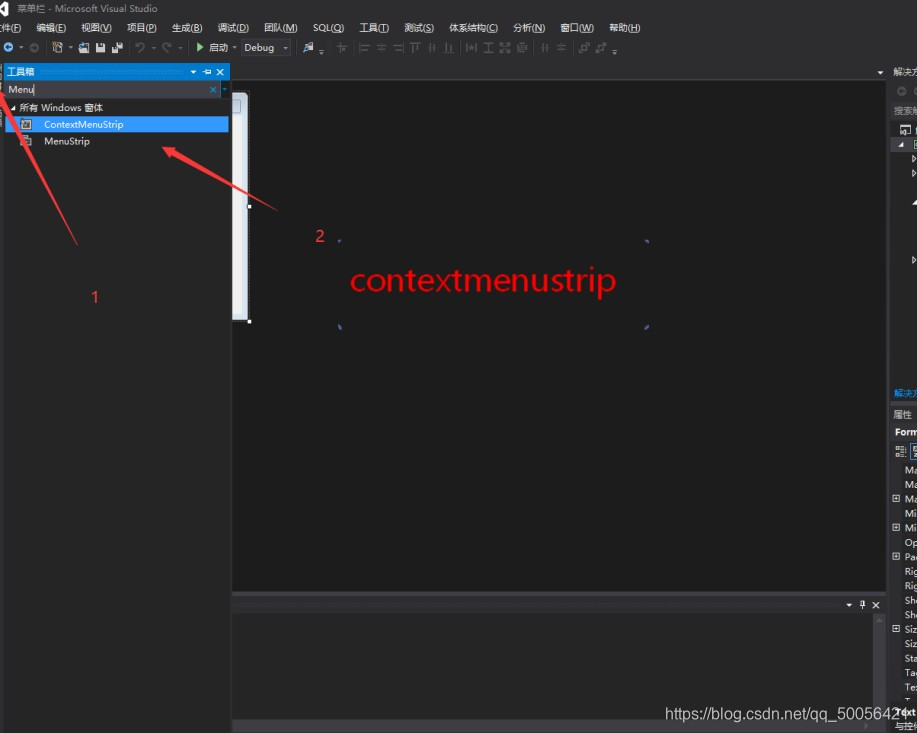Click the bottom panel vertical scrollbar up arrow
917x733 pixels.
879,619
